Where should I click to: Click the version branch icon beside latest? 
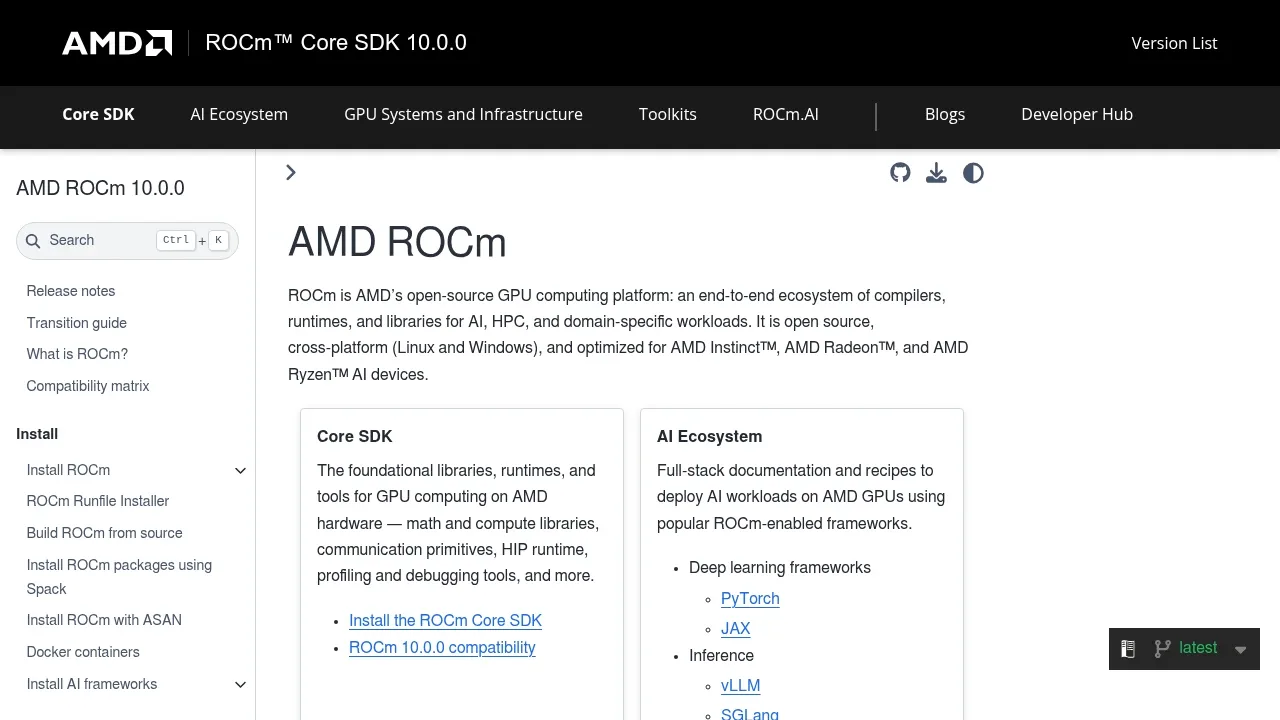(1162, 649)
